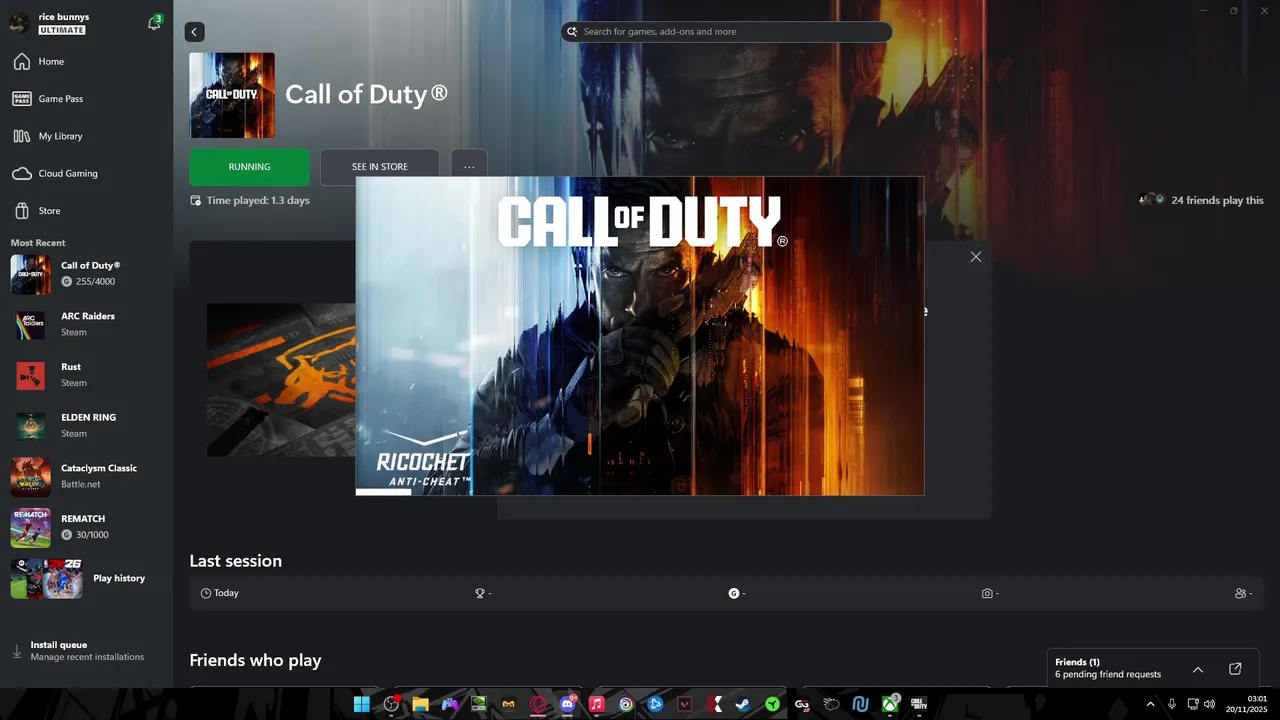Open Play history

coord(87,578)
